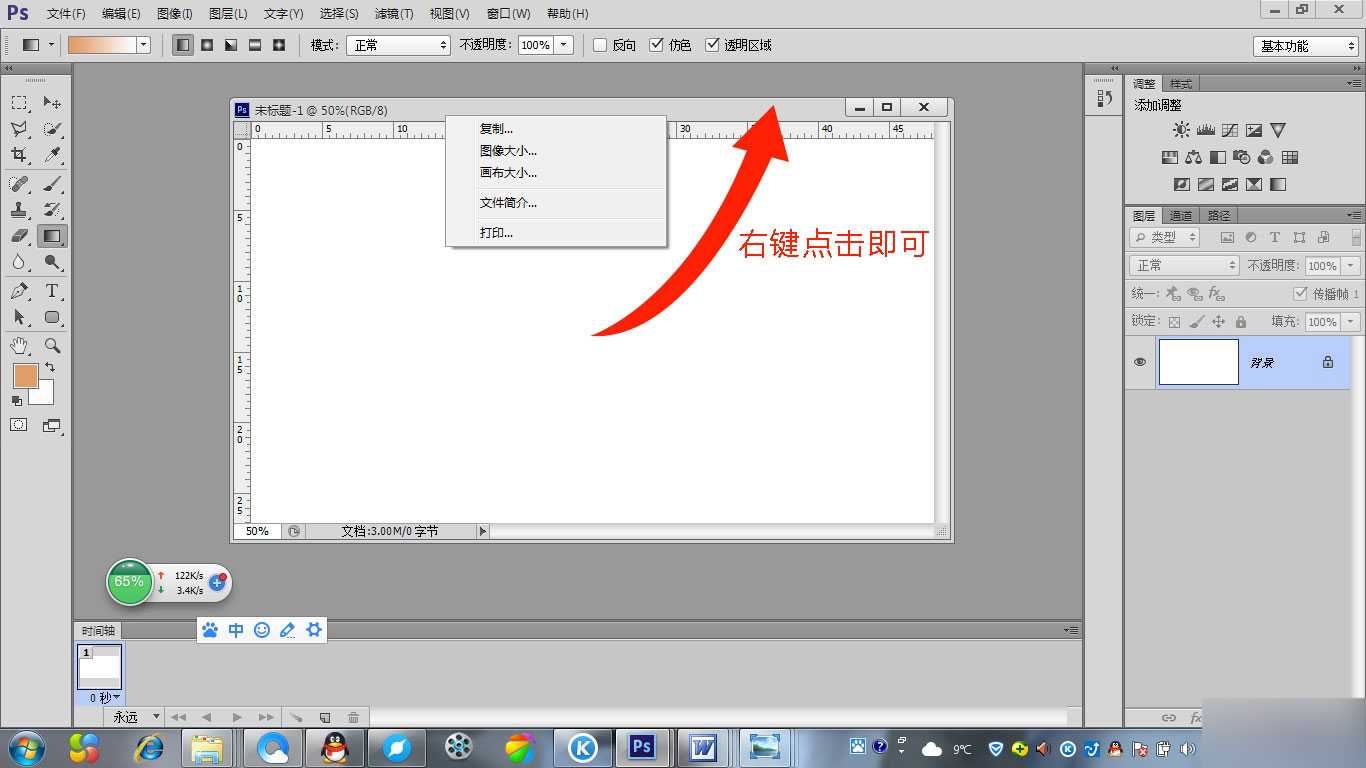Screen dimensions: 1366x768
Task: Select the Dodge tool
Action: coord(52,262)
